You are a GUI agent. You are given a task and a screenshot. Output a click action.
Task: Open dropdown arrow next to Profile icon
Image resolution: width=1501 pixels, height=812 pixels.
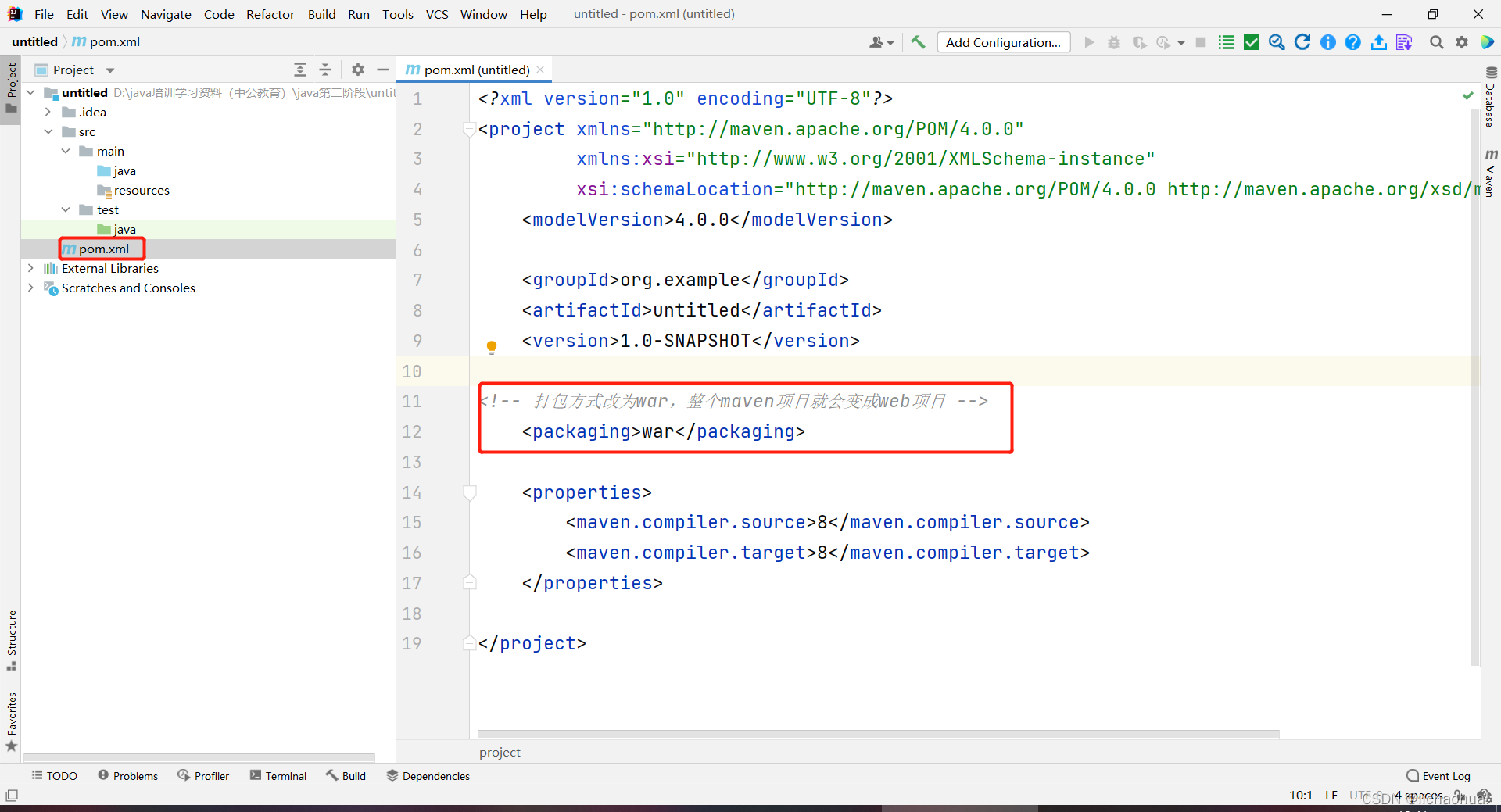pyautogui.click(x=1181, y=43)
